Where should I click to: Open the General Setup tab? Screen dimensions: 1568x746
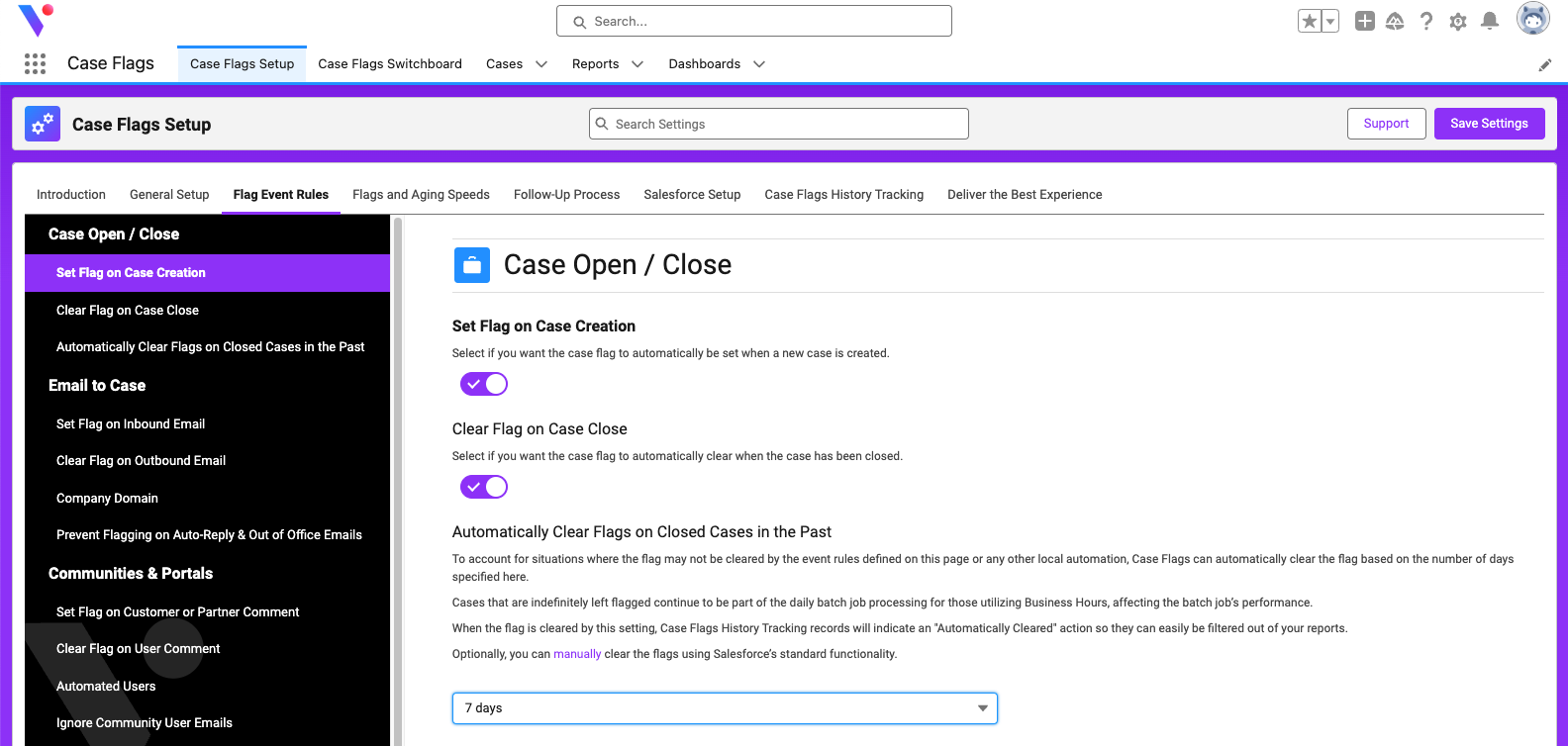click(169, 195)
